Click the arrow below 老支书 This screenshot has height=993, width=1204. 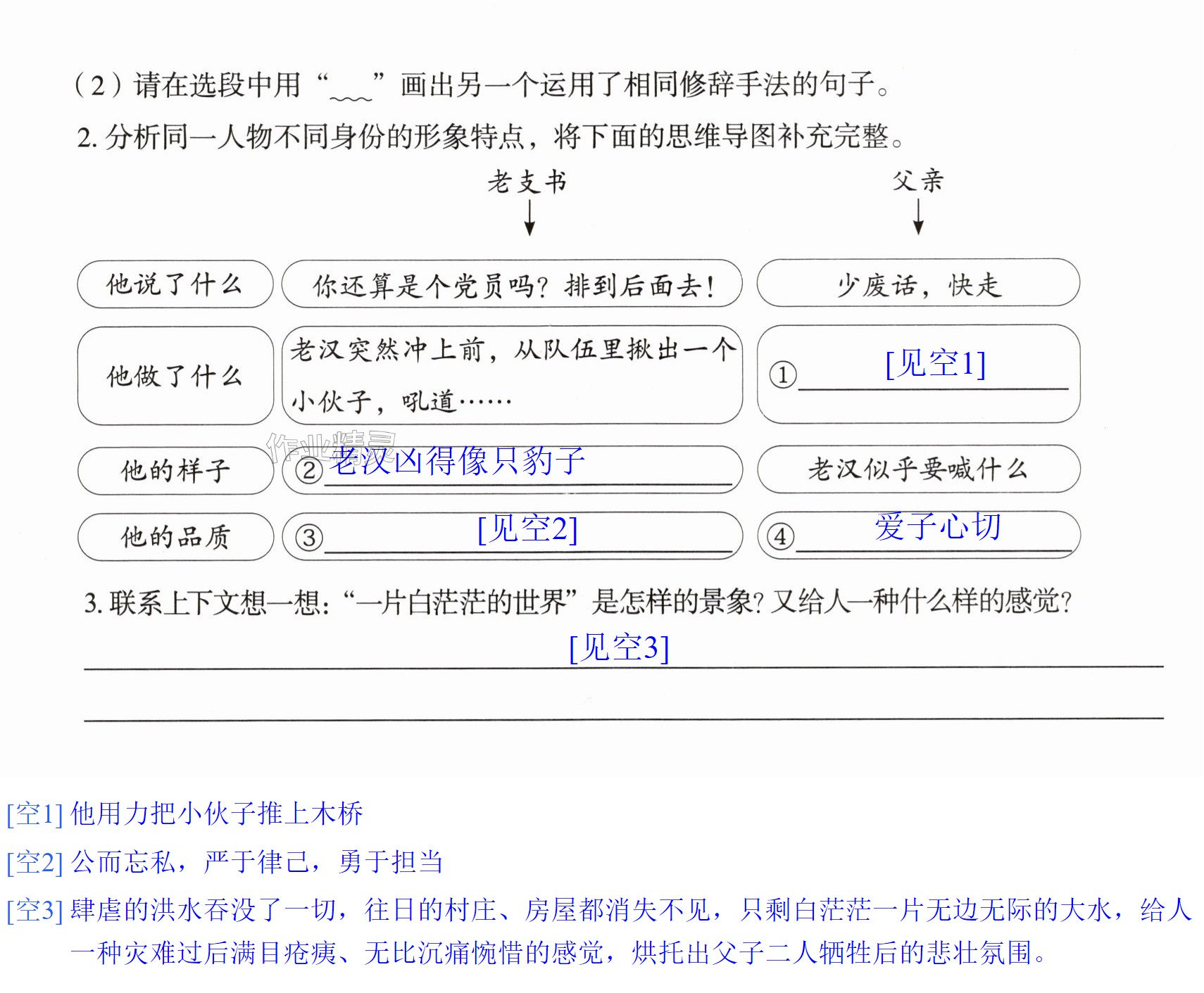(529, 217)
